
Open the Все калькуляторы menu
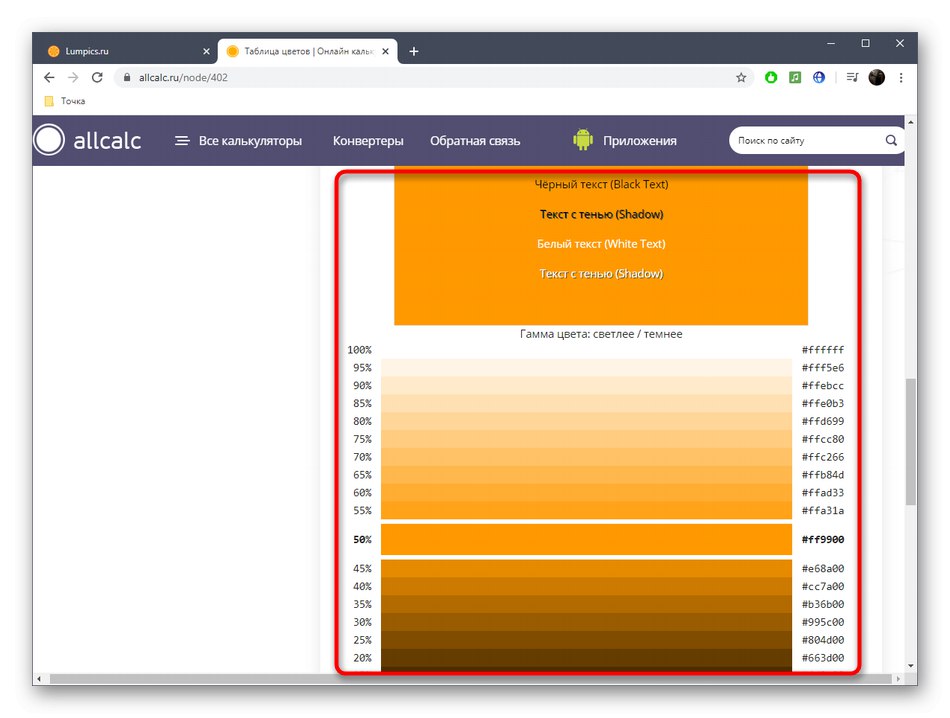point(250,141)
